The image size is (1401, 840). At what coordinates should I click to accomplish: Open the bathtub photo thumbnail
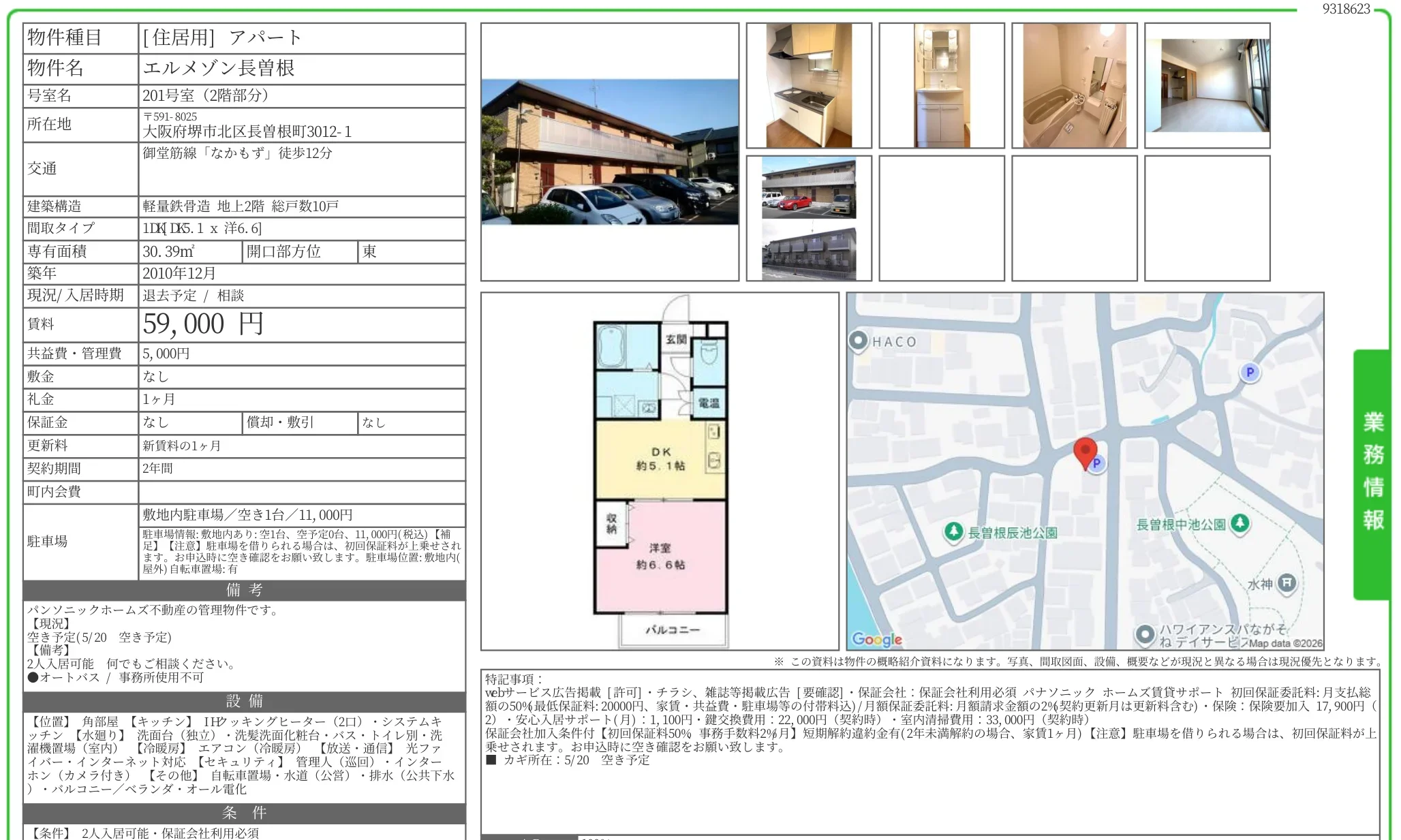click(x=1075, y=86)
